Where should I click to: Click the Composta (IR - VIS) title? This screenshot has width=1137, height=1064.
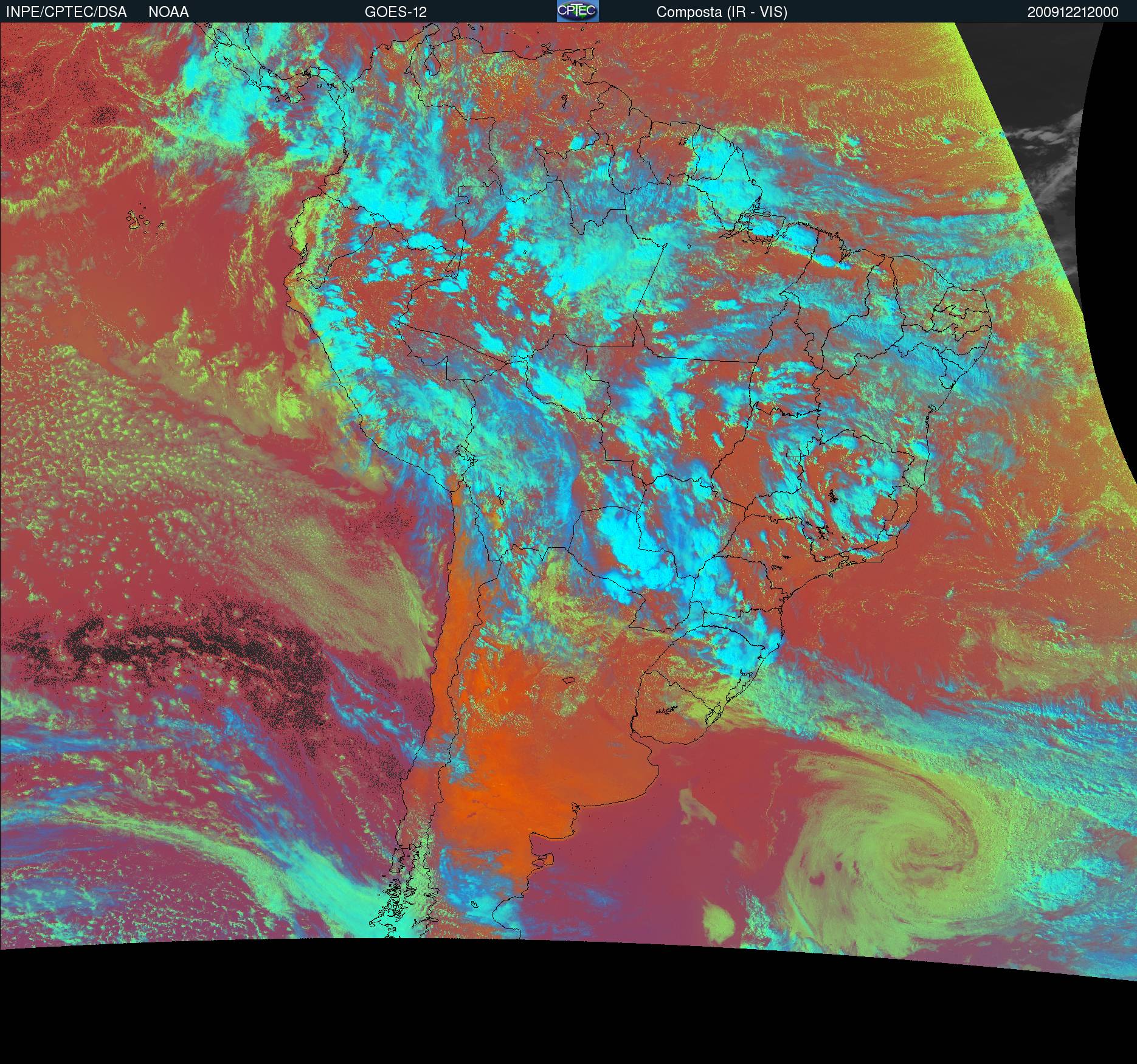coord(722,12)
